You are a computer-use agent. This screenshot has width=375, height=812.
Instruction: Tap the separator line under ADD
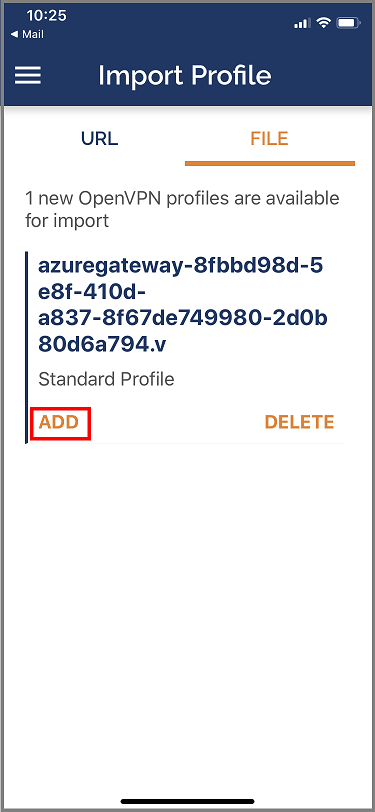[186, 443]
